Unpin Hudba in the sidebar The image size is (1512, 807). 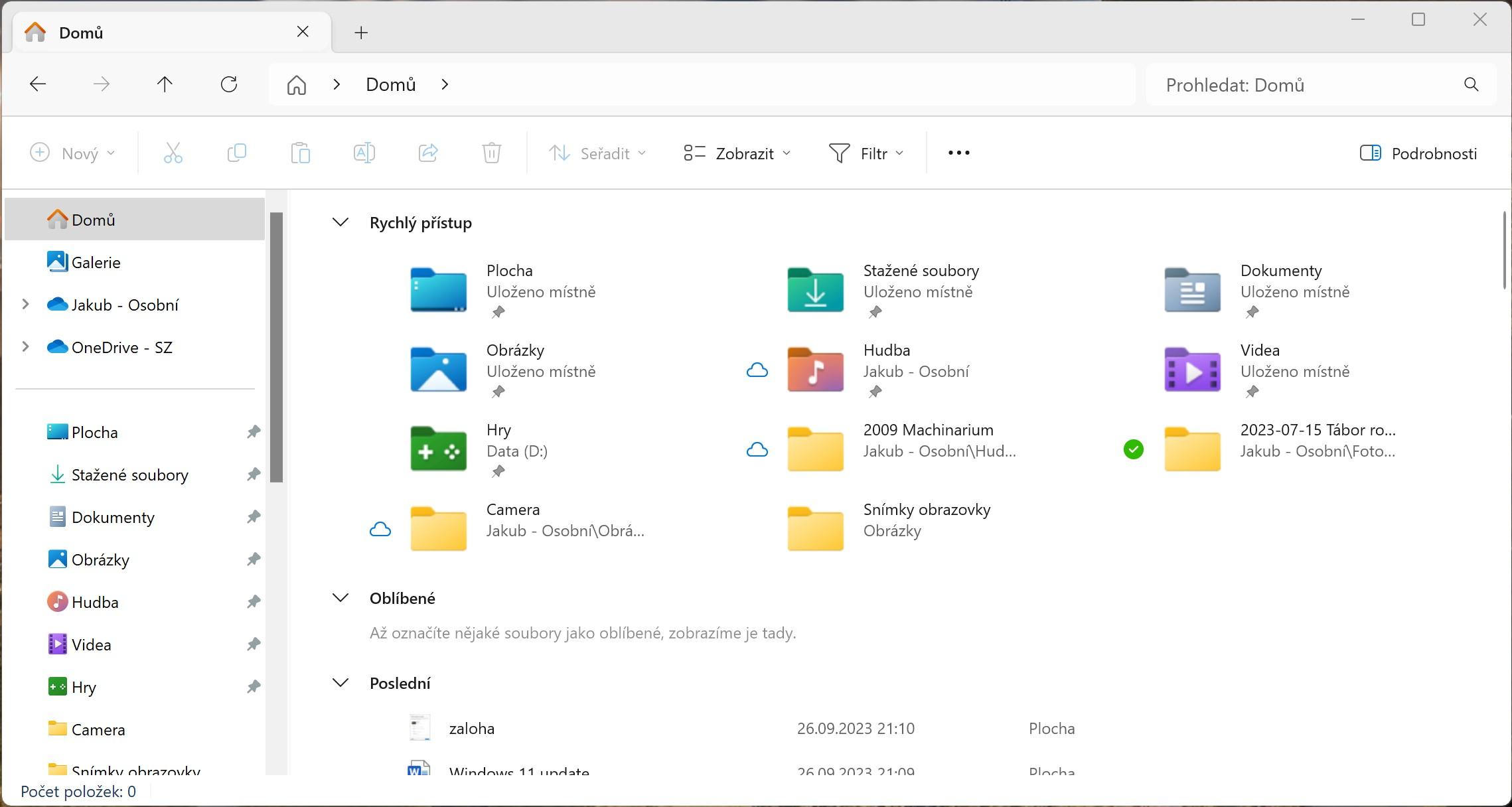(254, 602)
